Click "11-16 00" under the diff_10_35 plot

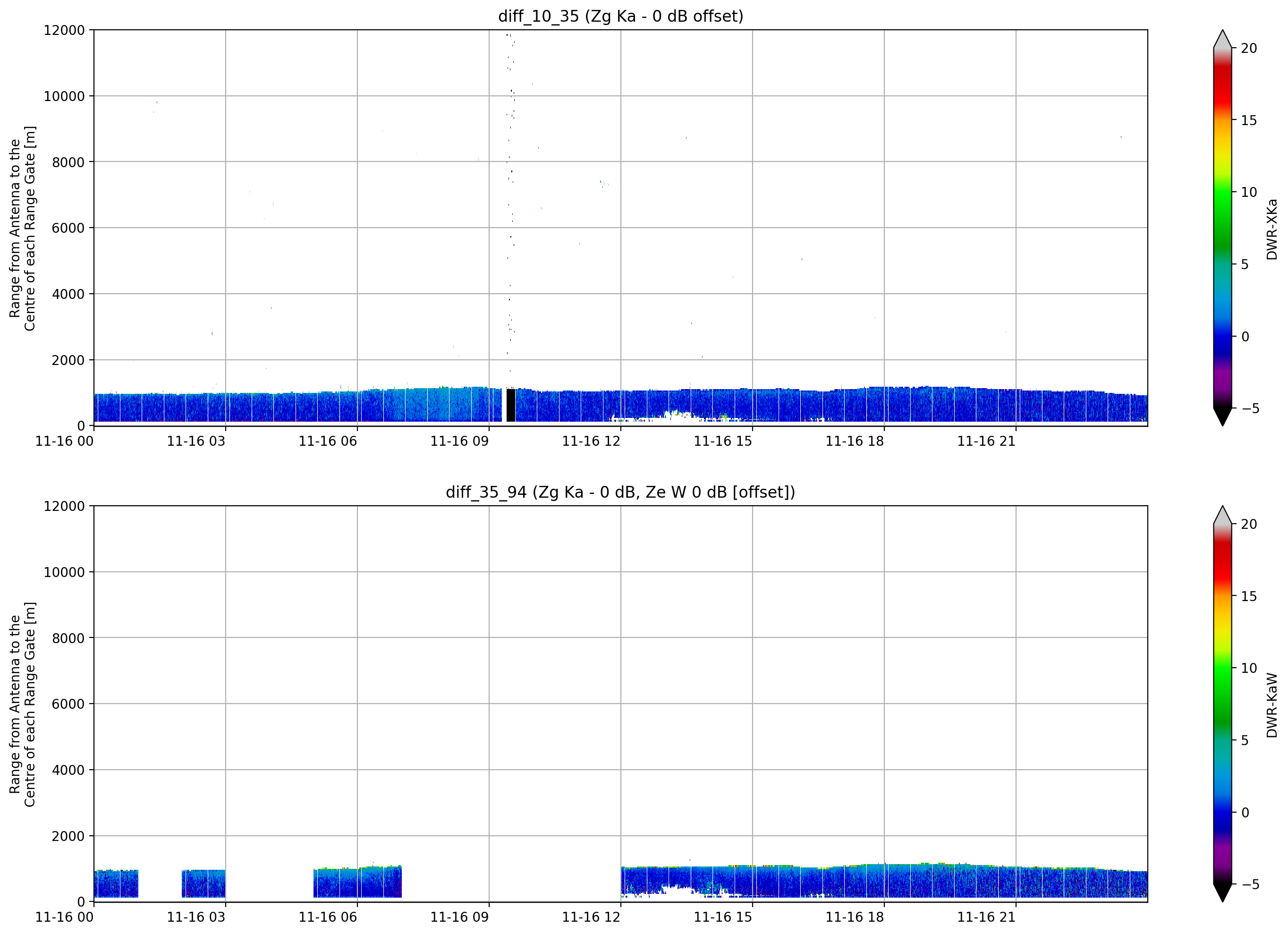click(65, 442)
